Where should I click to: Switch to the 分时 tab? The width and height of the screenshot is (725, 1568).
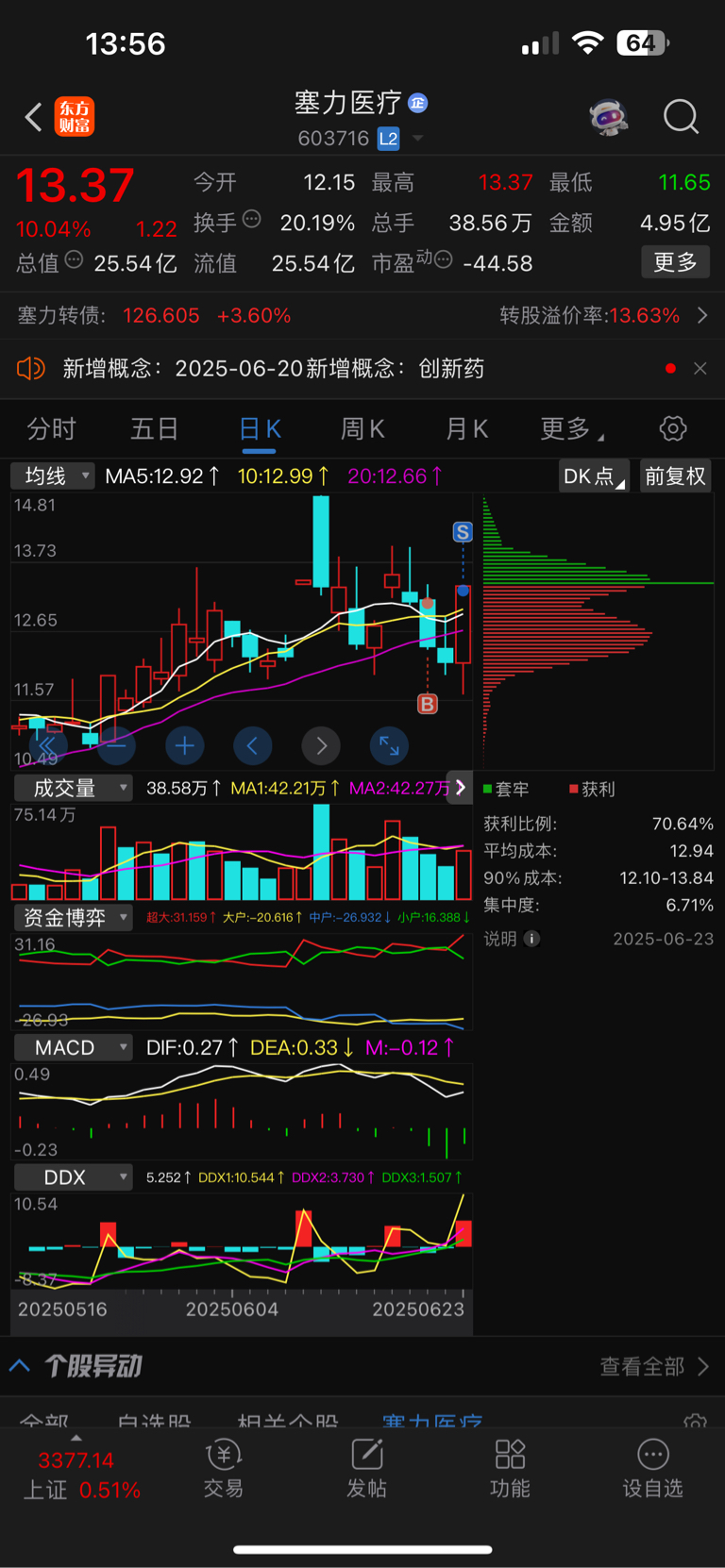pos(51,429)
